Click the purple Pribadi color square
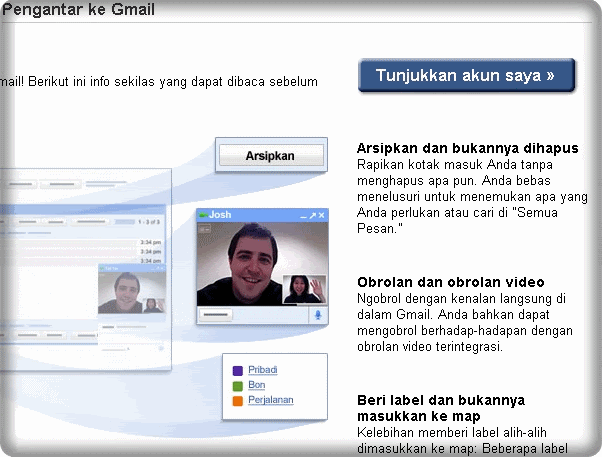Image resolution: width=602 pixels, height=457 pixels. 238,371
